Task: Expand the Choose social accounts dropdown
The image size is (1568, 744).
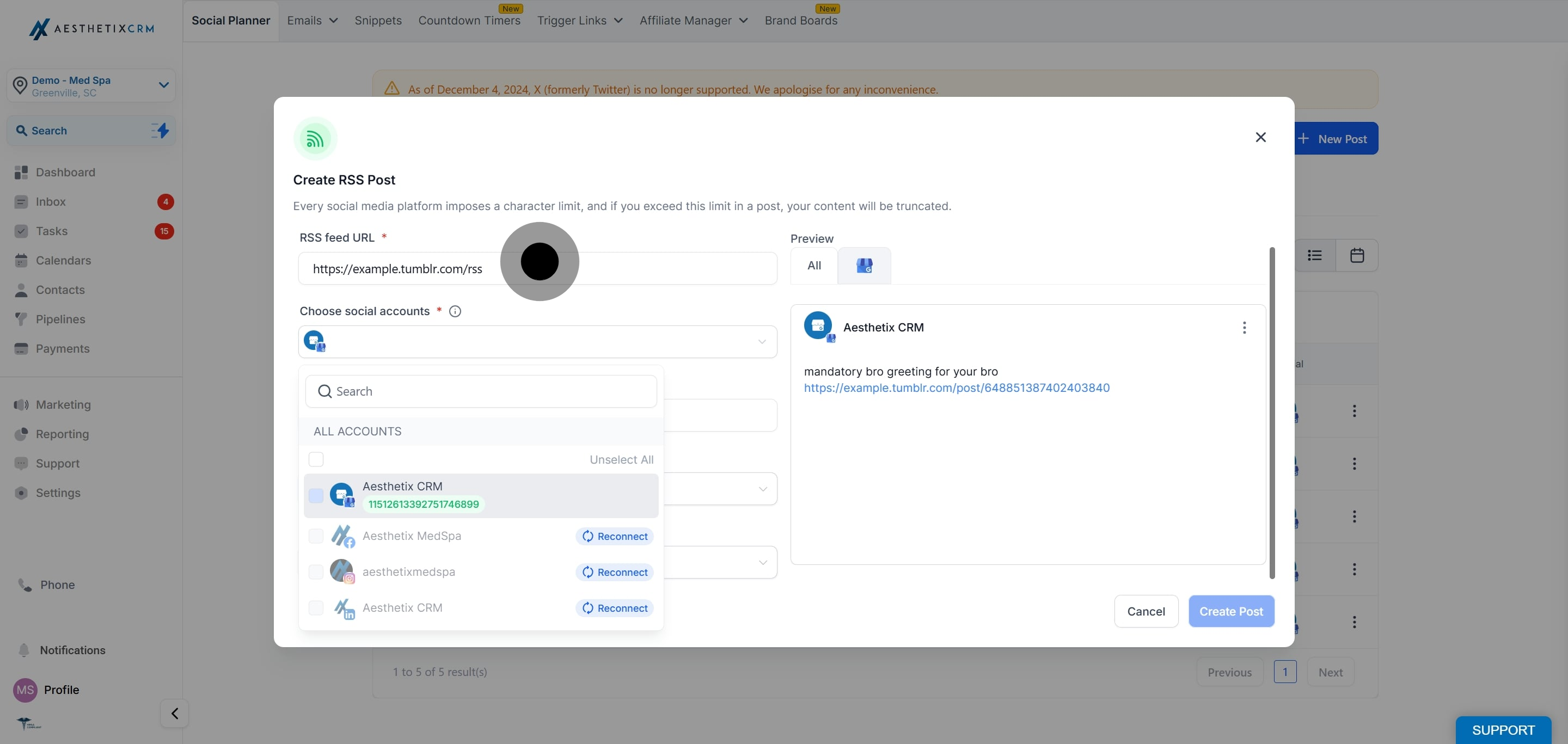Action: 537,342
